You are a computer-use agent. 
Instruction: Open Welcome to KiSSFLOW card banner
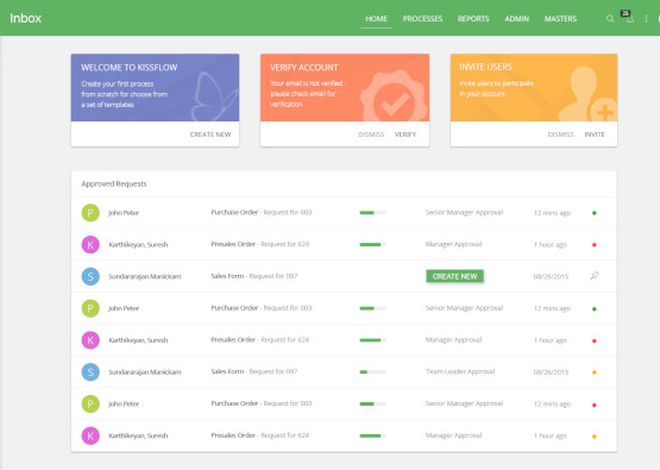coord(155,88)
